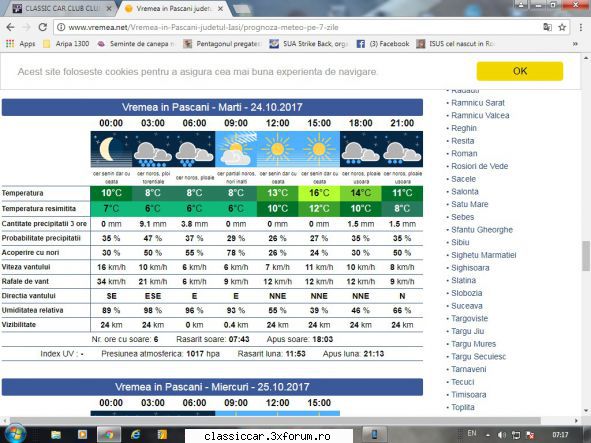
Task: Click the 12:00 sunny weather thumbnail
Action: click(277, 149)
